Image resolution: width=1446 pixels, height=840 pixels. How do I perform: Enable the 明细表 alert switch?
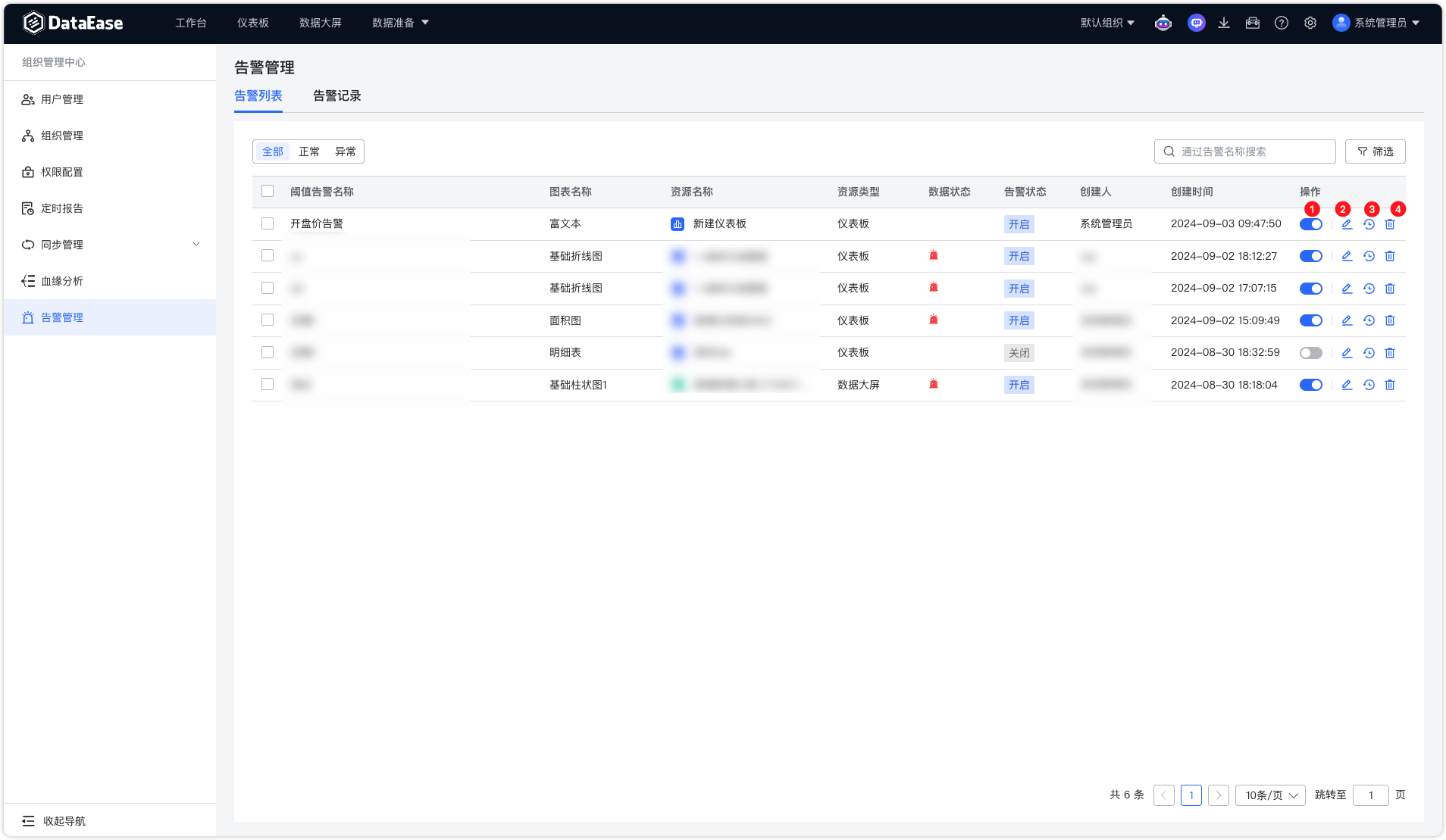[x=1311, y=353]
